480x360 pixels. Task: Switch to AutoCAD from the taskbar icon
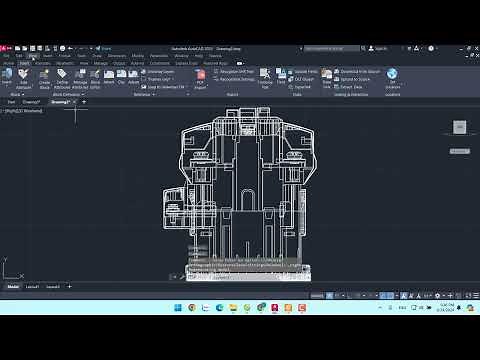click(x=275, y=308)
